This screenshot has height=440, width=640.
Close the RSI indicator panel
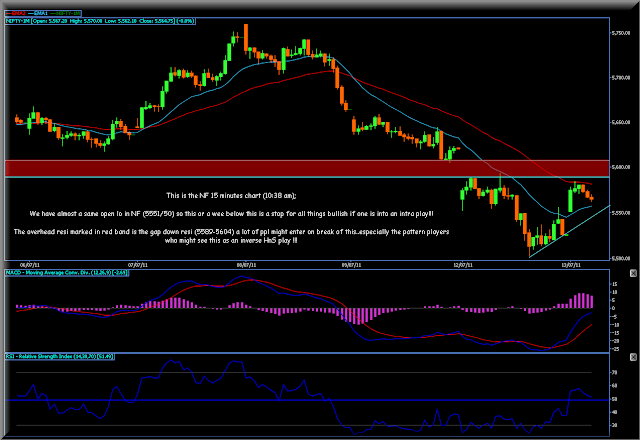coord(633,357)
